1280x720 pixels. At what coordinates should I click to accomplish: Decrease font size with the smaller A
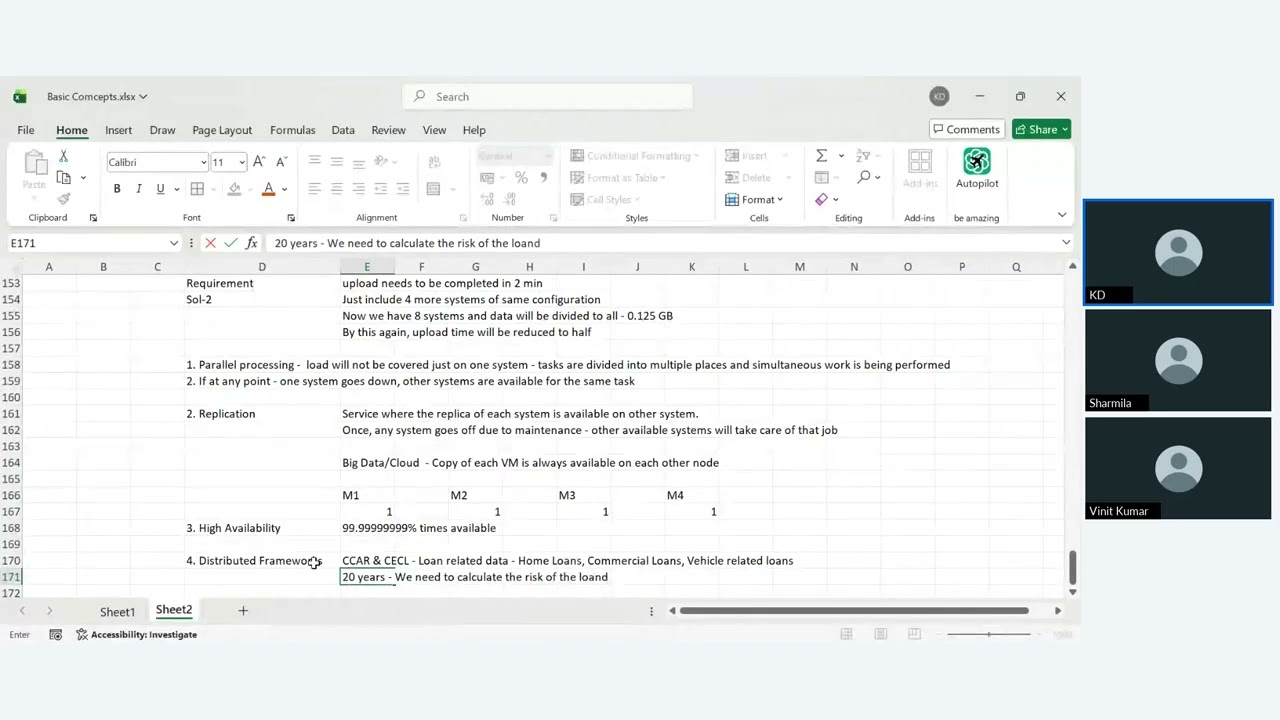[281, 162]
